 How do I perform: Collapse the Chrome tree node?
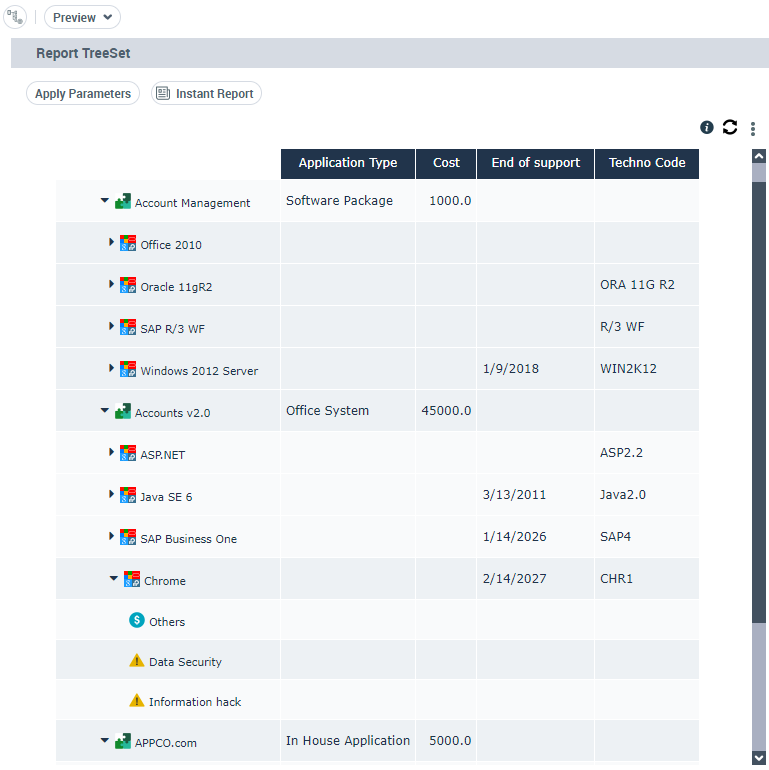114,579
